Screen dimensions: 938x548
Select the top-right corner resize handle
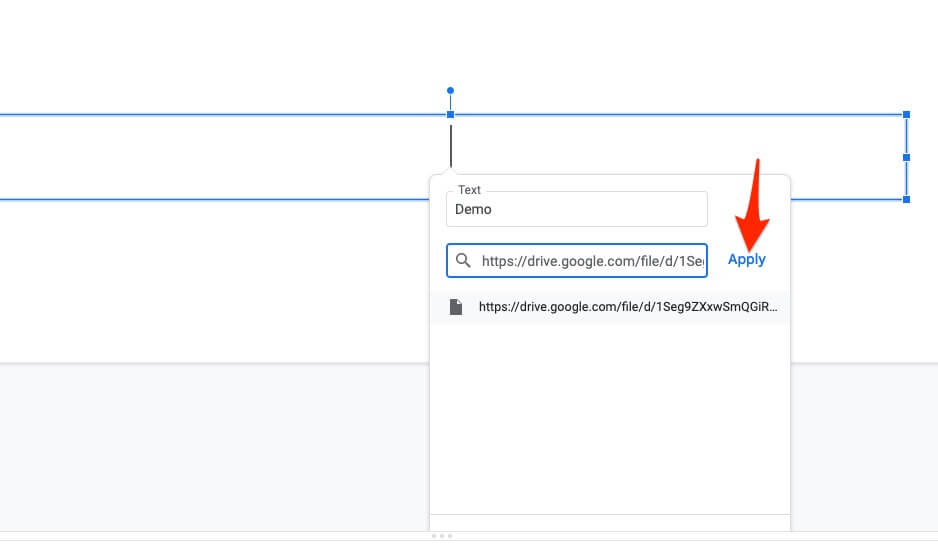pos(906,115)
